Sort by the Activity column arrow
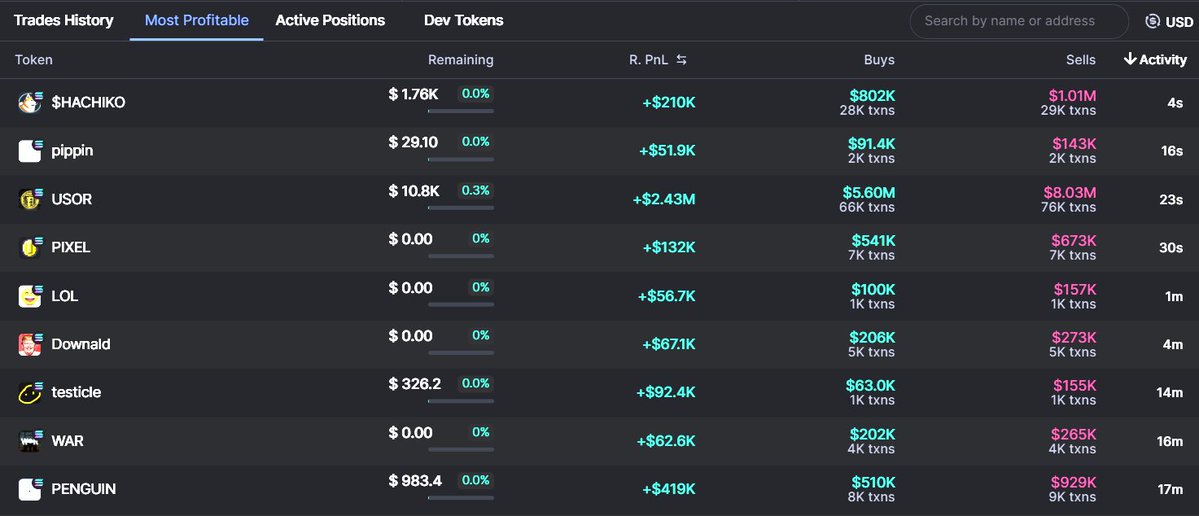Screen dimensions: 1199x516 [1130, 60]
